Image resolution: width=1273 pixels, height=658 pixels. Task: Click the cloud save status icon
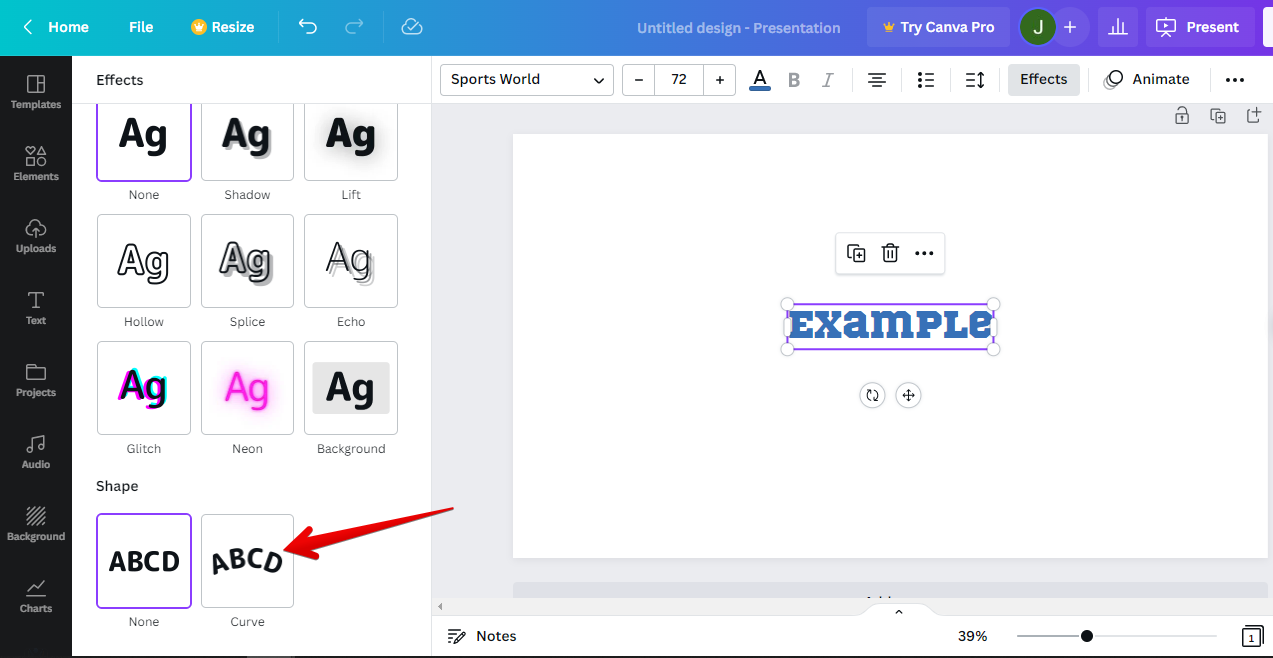[x=412, y=27]
